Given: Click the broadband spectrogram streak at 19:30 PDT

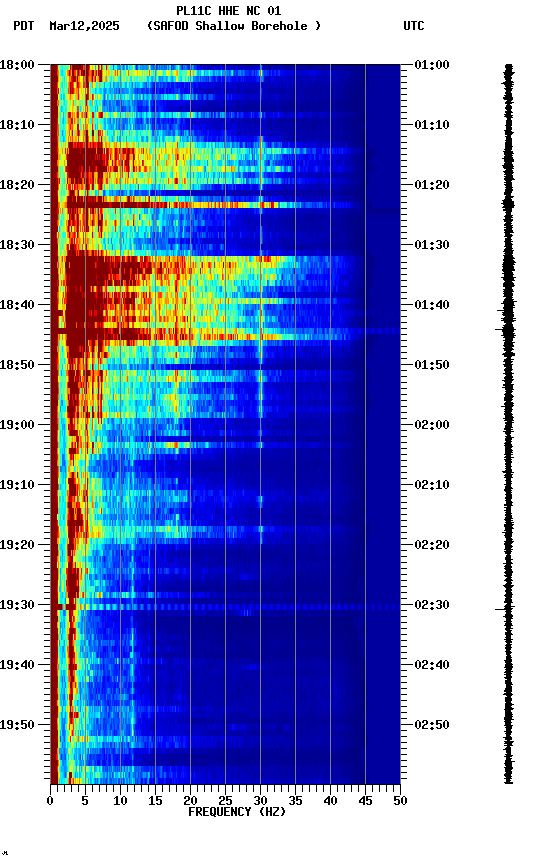Looking at the screenshot, I should [x=225, y=607].
